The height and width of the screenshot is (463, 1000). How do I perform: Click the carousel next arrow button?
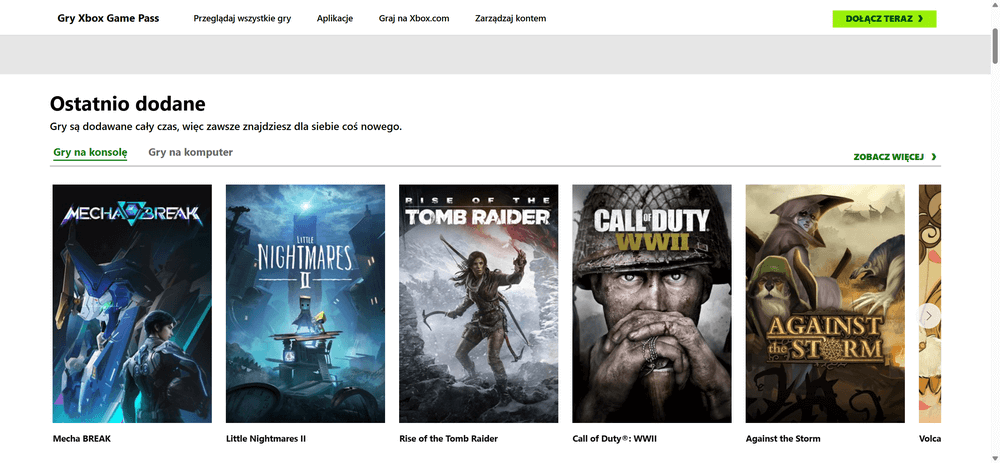click(x=929, y=315)
